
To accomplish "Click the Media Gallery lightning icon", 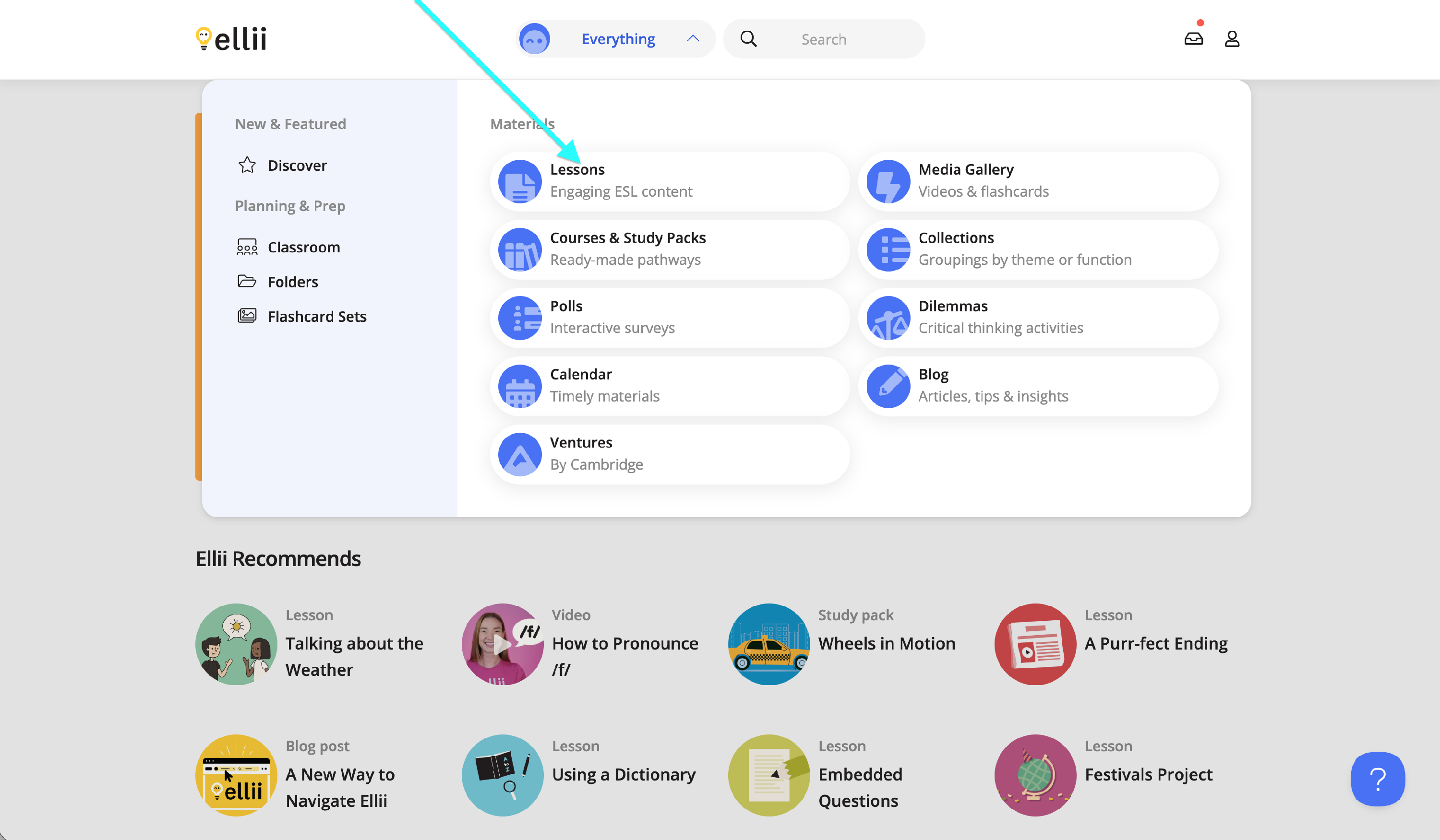I will point(888,182).
